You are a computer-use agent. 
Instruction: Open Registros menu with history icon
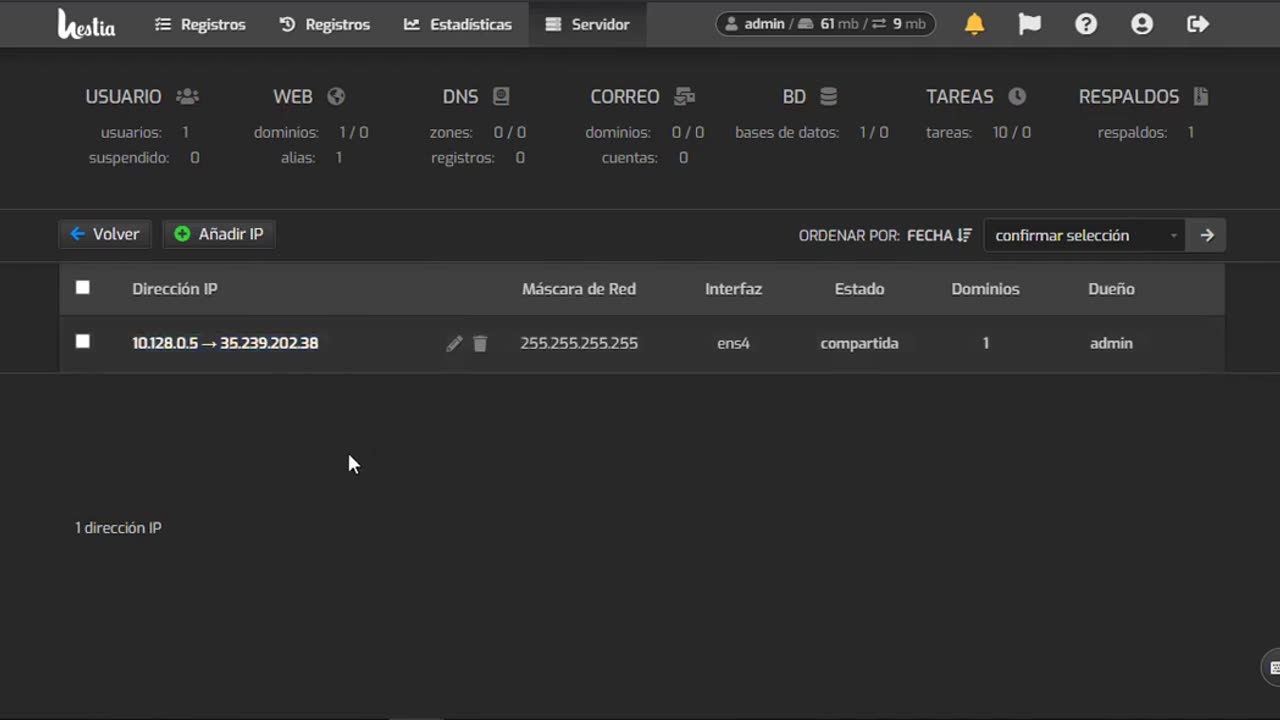click(x=324, y=24)
